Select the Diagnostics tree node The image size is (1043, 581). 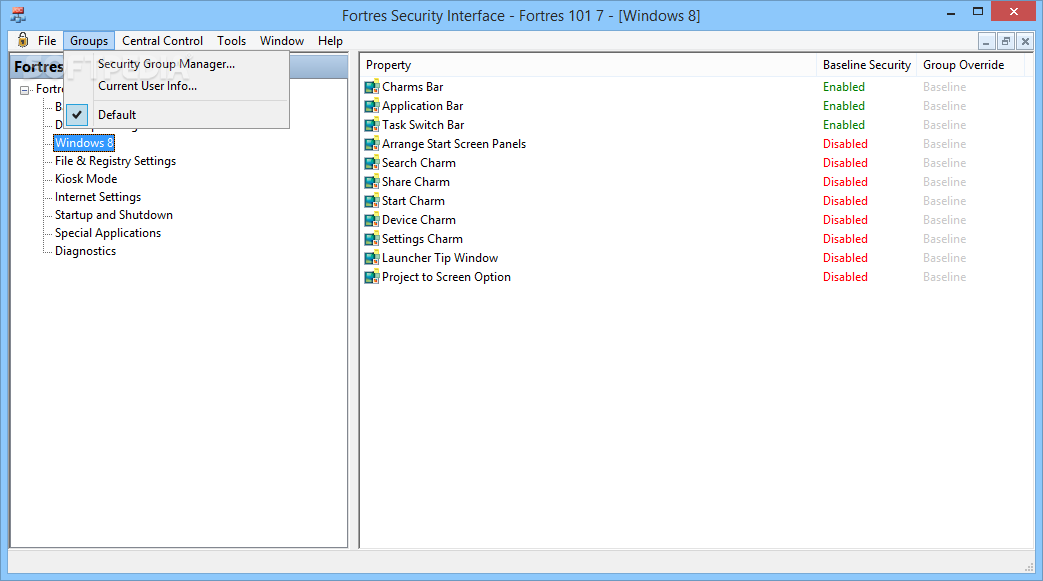tap(85, 251)
